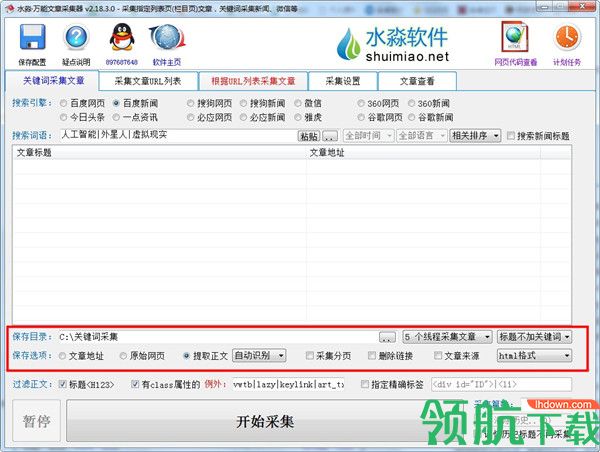
Task: Open the 文章查看 tab
Action: [x=417, y=81]
